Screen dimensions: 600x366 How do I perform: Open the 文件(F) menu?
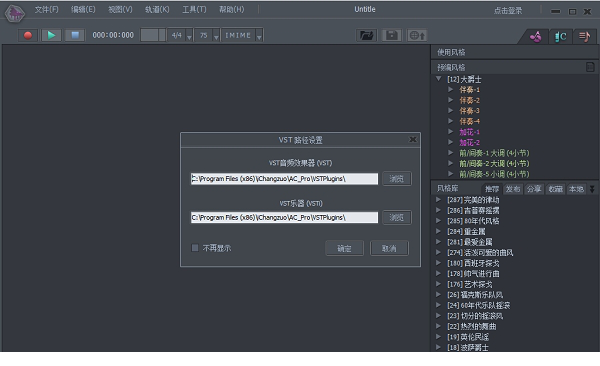[x=47, y=10]
